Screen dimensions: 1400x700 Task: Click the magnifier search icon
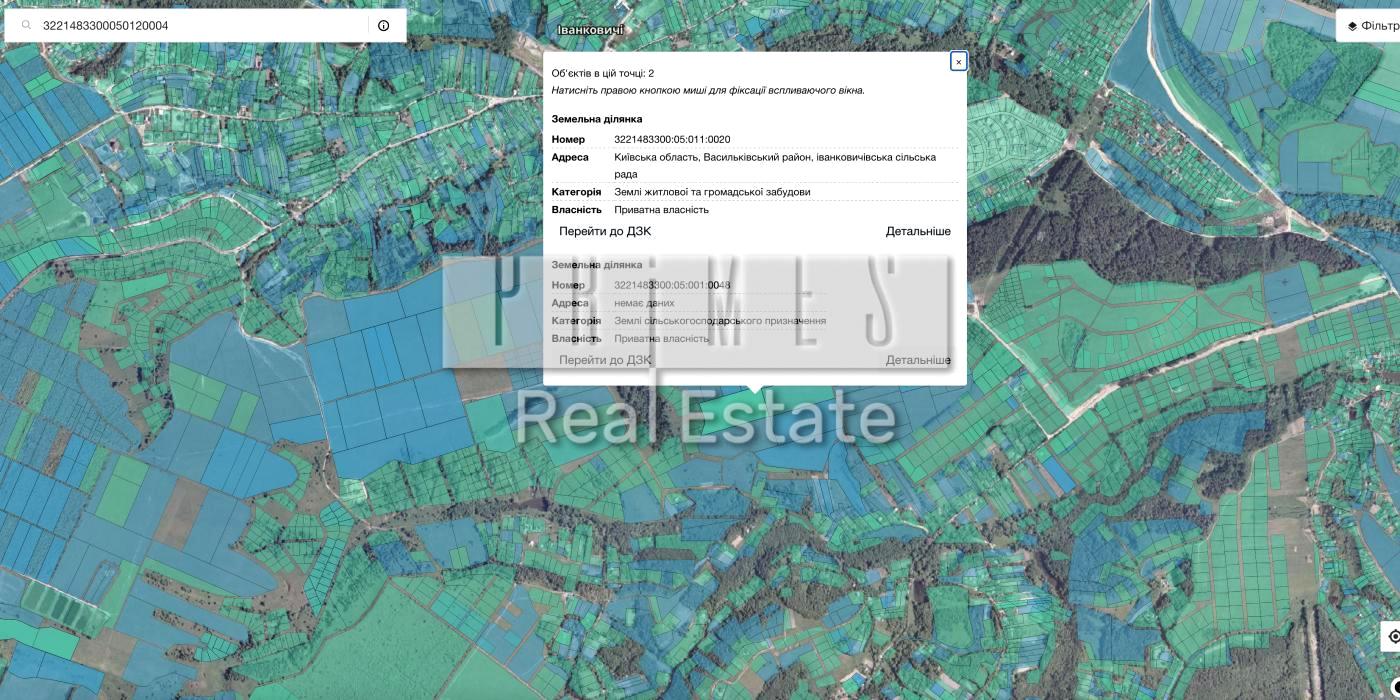pos(27,26)
